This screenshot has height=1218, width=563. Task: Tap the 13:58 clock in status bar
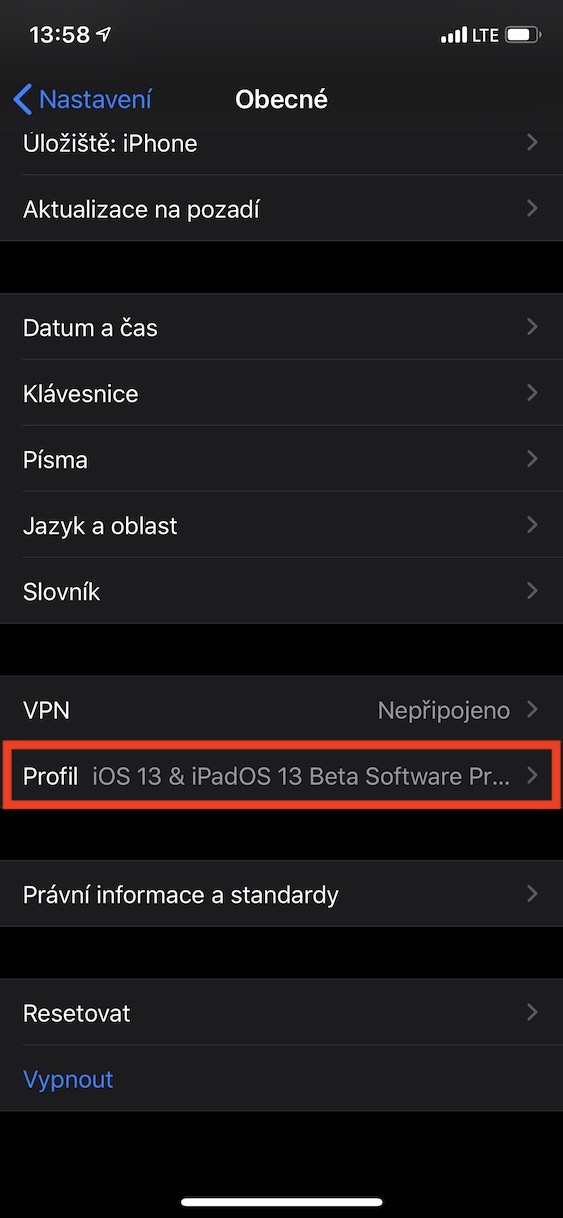[59, 35]
